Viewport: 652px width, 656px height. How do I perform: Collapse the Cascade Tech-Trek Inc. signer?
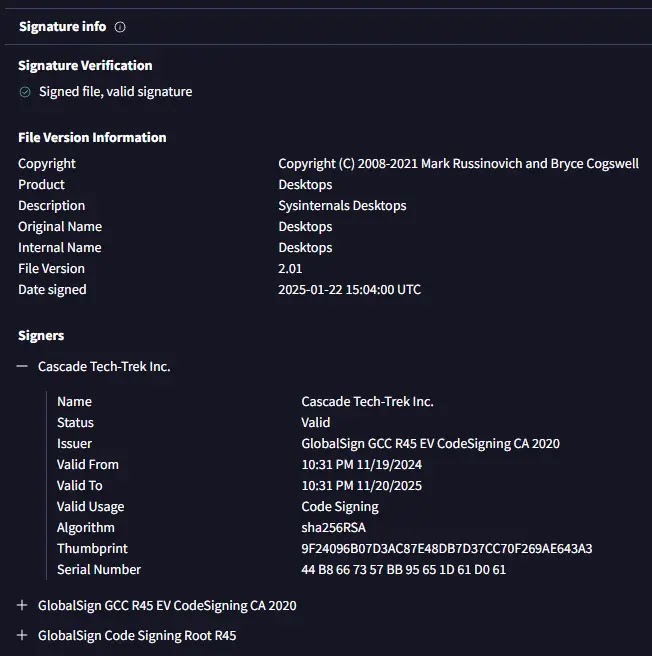22,366
